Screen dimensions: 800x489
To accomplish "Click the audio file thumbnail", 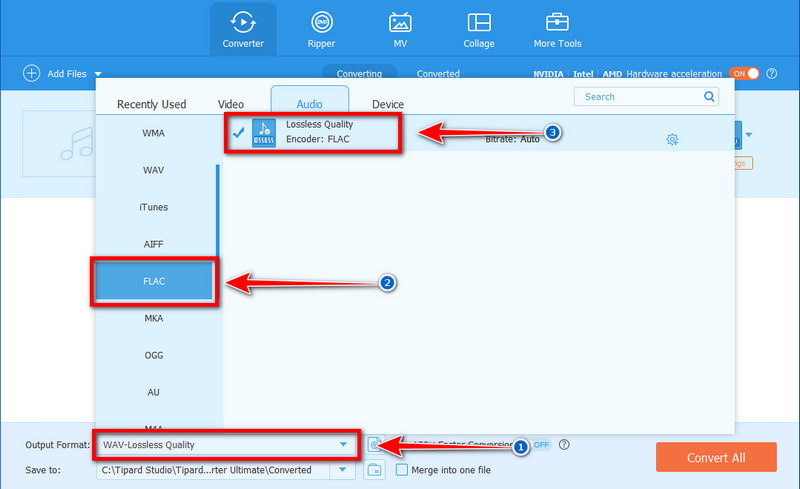I will pyautogui.click(x=59, y=143).
